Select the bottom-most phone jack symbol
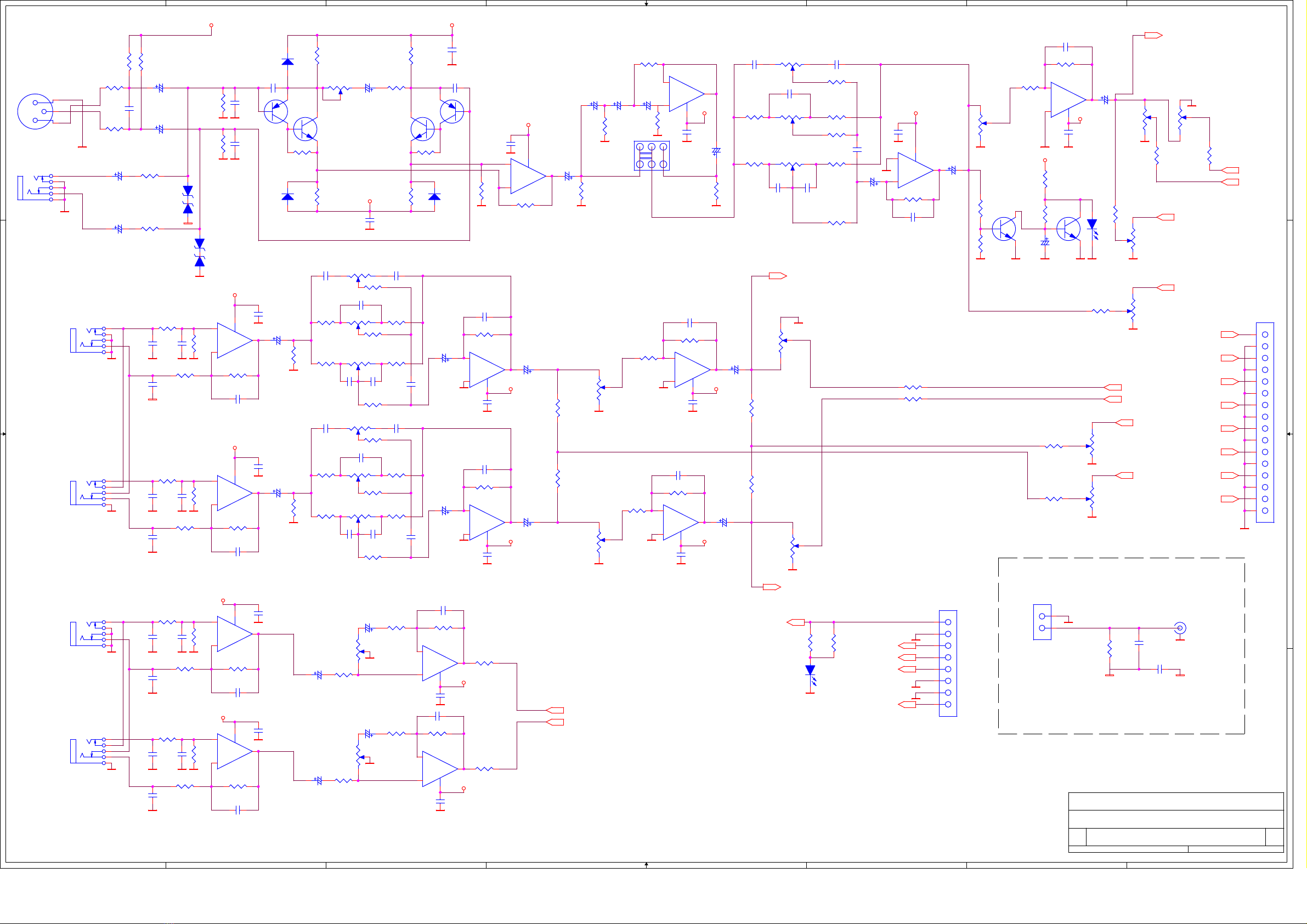 tap(88, 751)
